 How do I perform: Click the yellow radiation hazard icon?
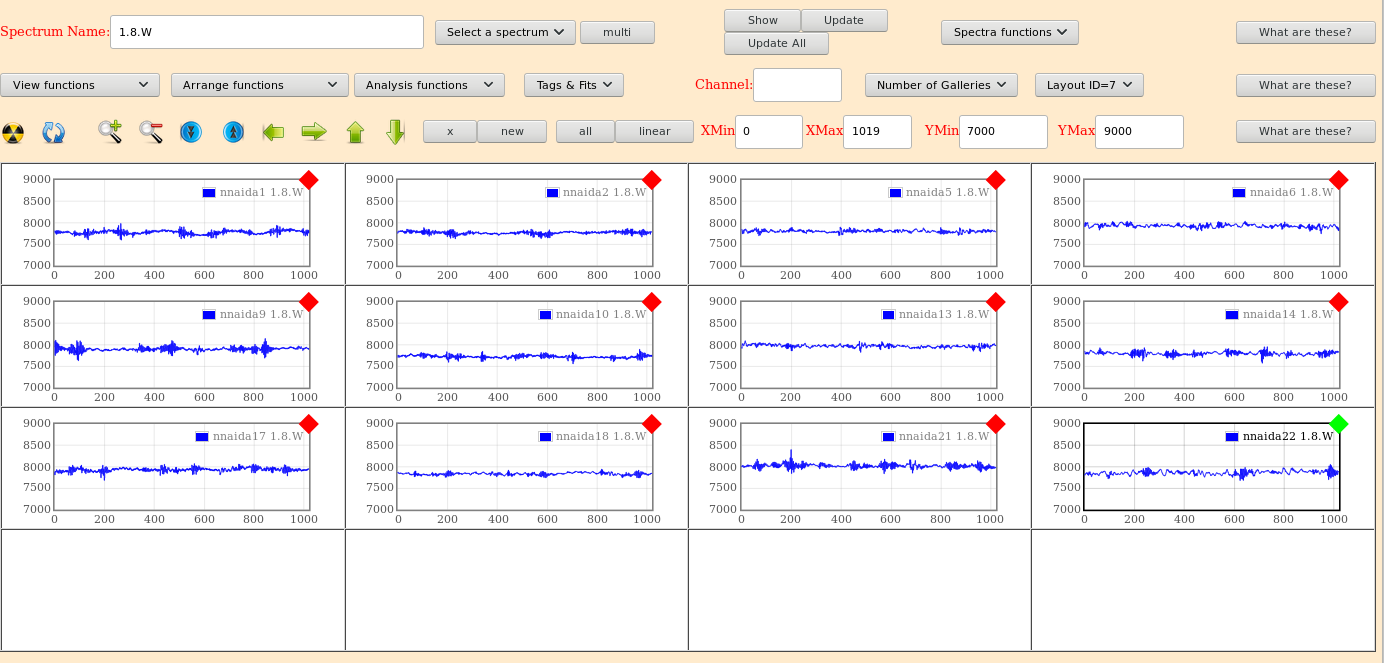coord(13,132)
